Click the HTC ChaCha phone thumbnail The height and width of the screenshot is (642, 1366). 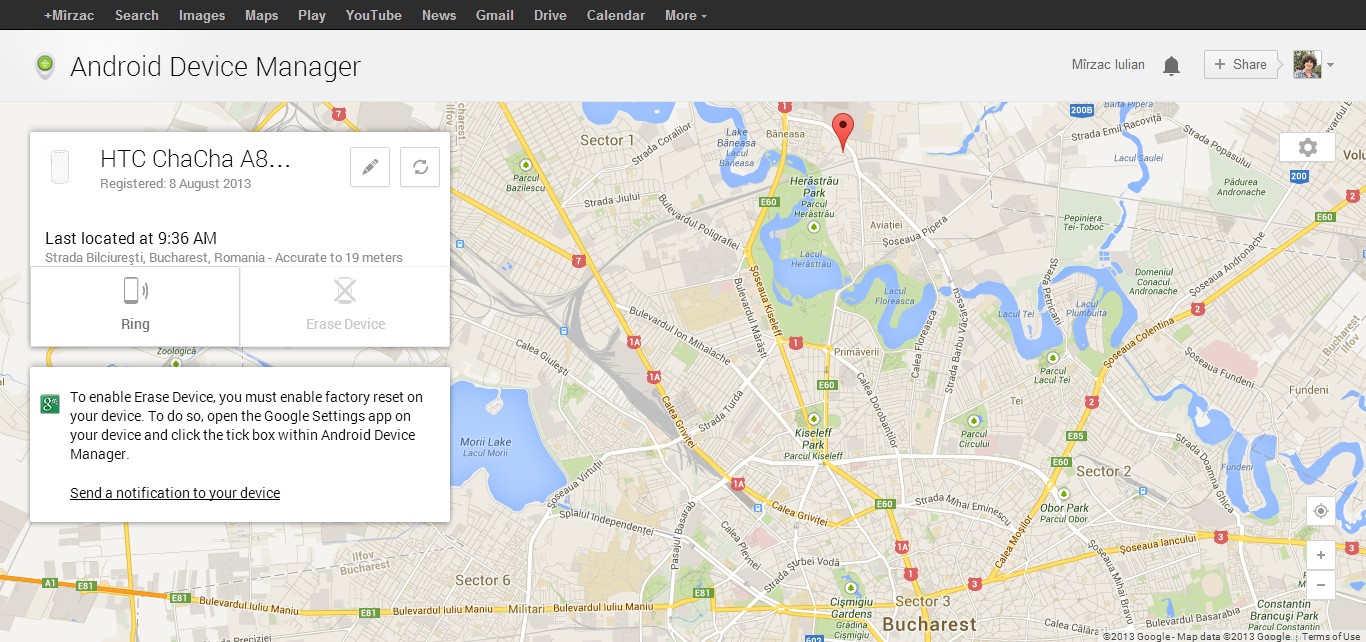coord(60,167)
